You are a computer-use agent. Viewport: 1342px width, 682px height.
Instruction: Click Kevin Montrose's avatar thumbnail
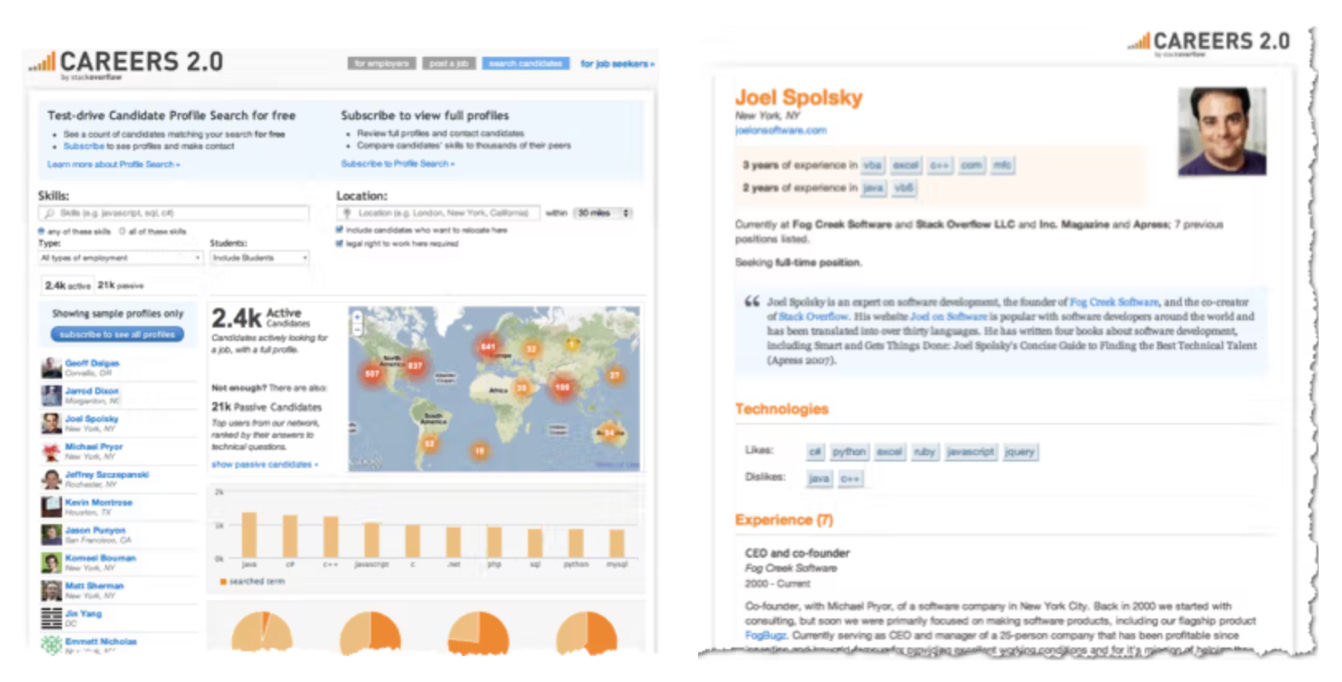click(x=51, y=507)
